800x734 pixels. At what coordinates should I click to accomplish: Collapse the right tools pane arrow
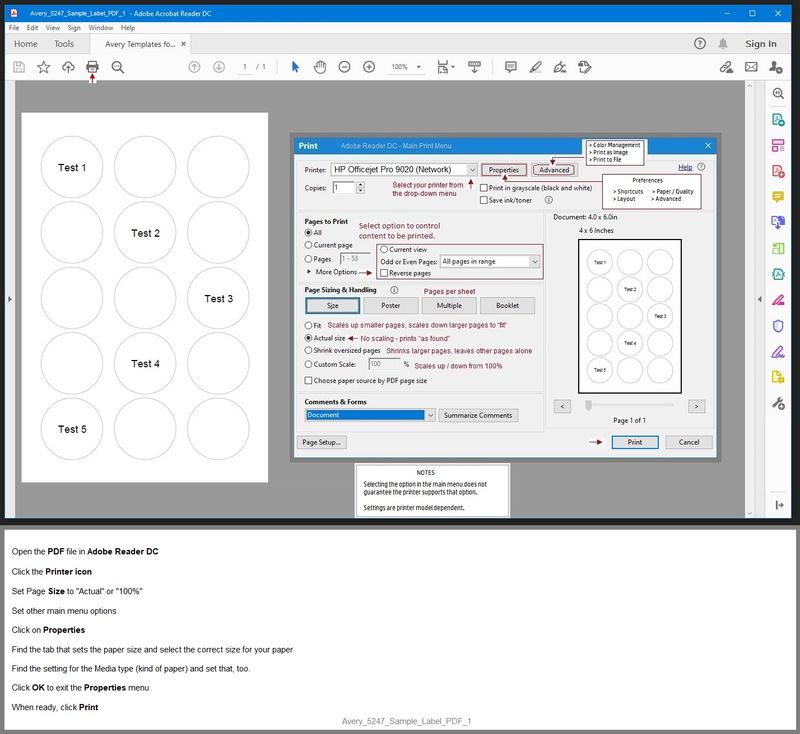coord(760,299)
